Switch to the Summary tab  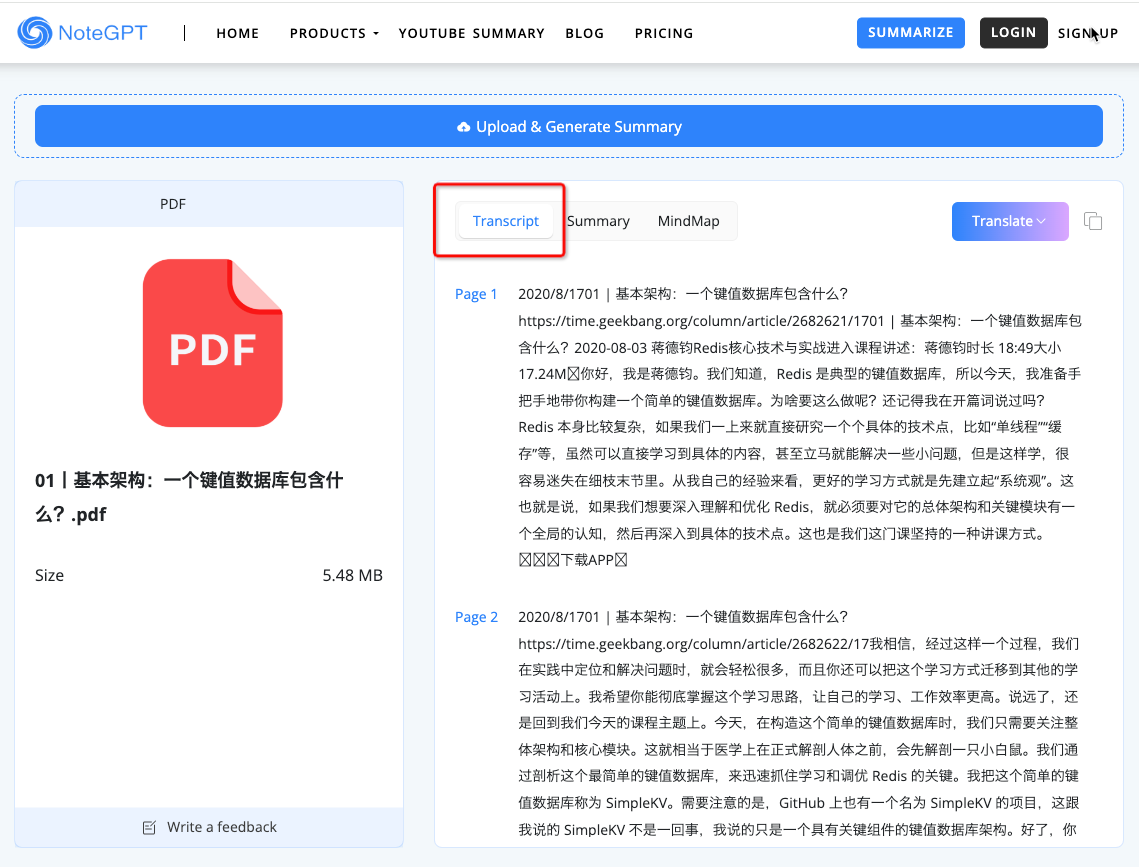[598, 221]
